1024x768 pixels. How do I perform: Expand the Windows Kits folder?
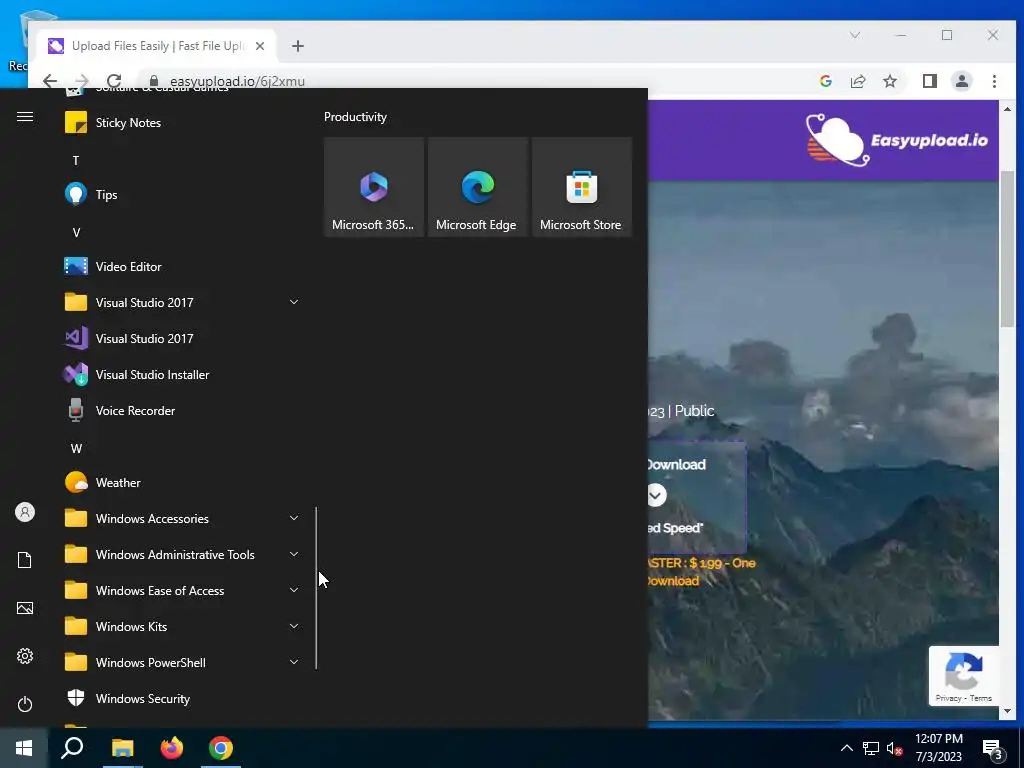tap(183, 627)
